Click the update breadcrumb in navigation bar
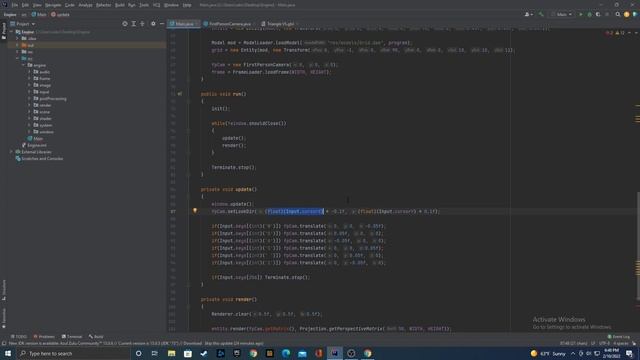This screenshot has width=640, height=360. 60,14
